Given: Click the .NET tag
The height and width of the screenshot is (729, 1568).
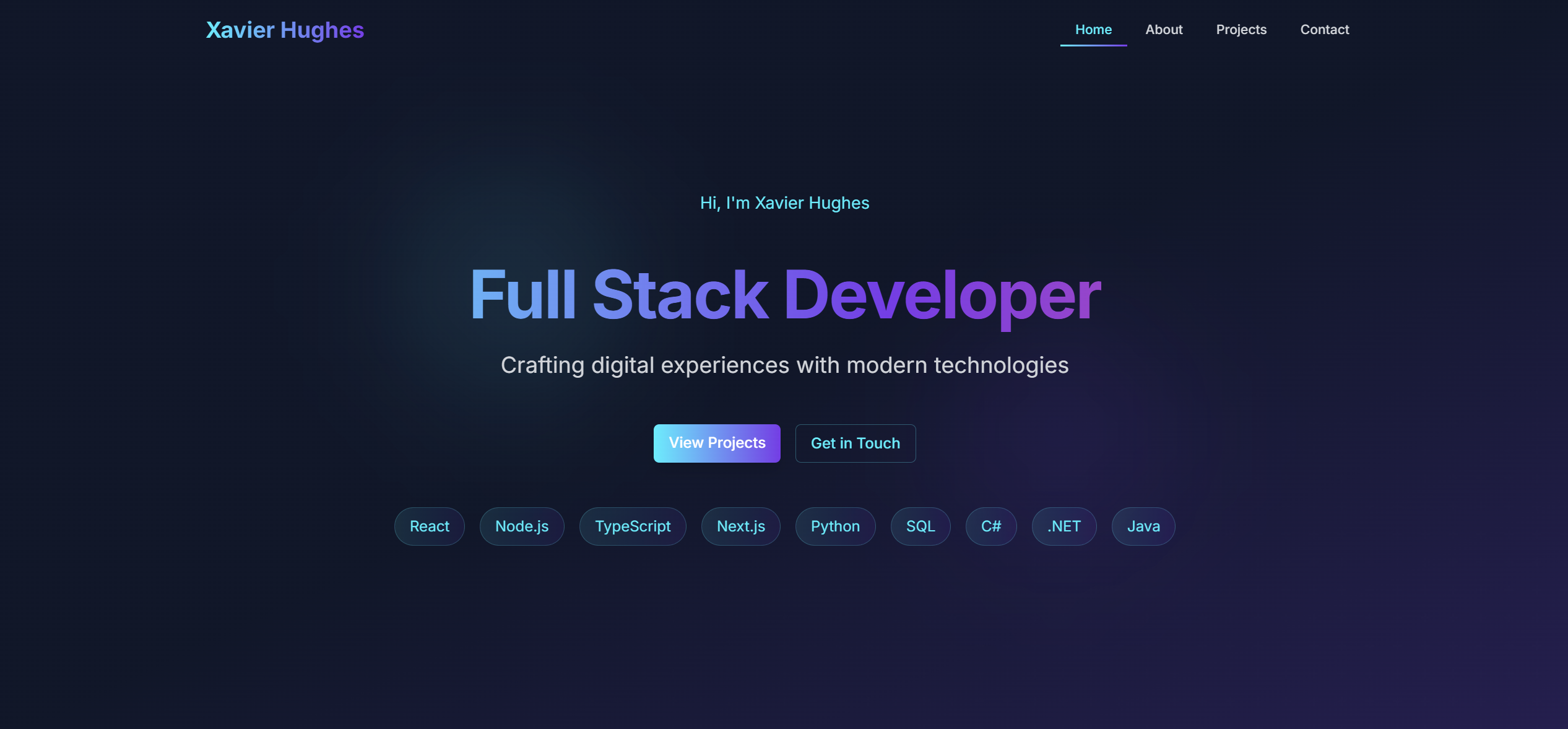Looking at the screenshot, I should click(1064, 526).
